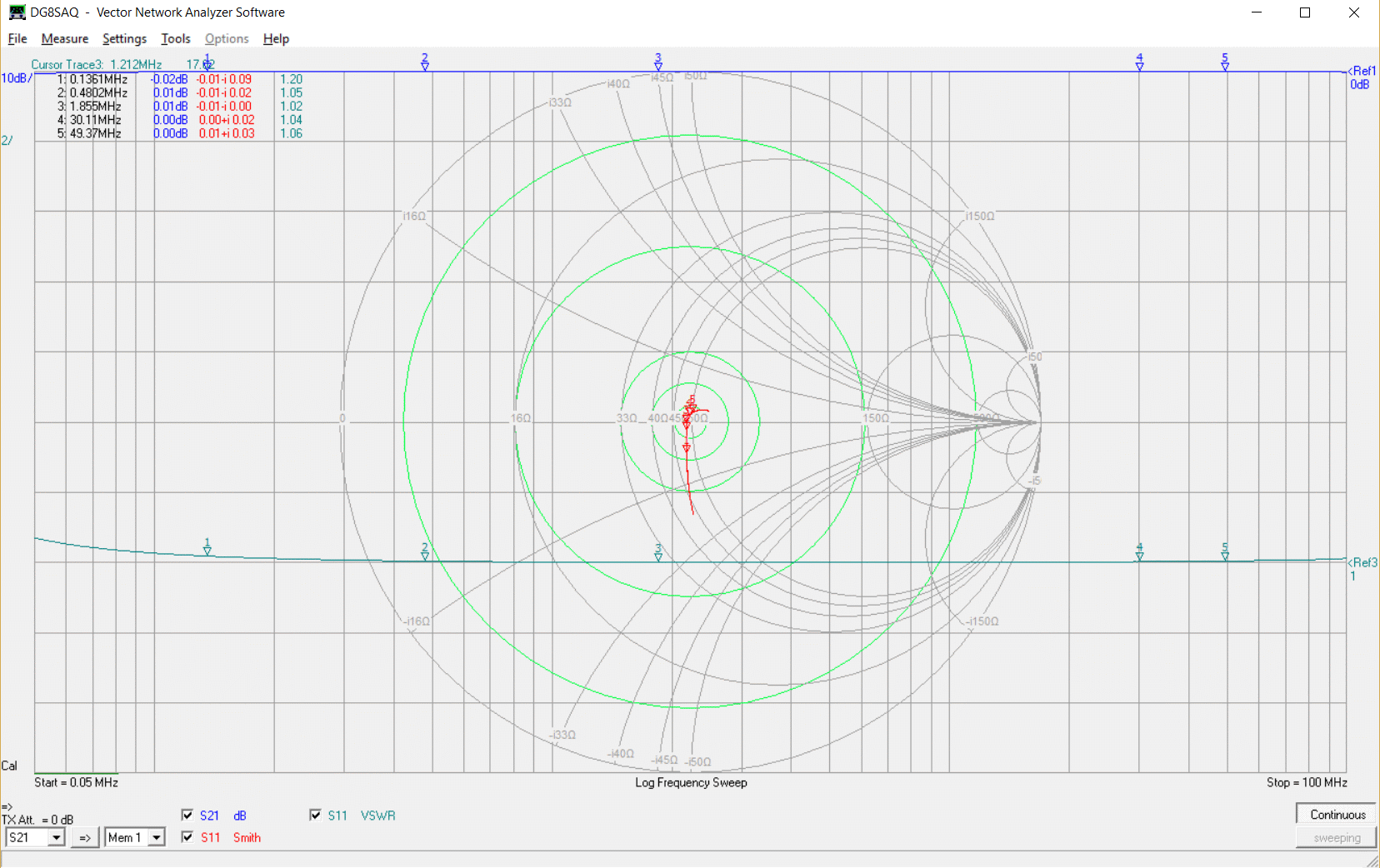The height and width of the screenshot is (868, 1380).
Task: Toggle the S21 dB trace checkbox
Action: pos(187,816)
